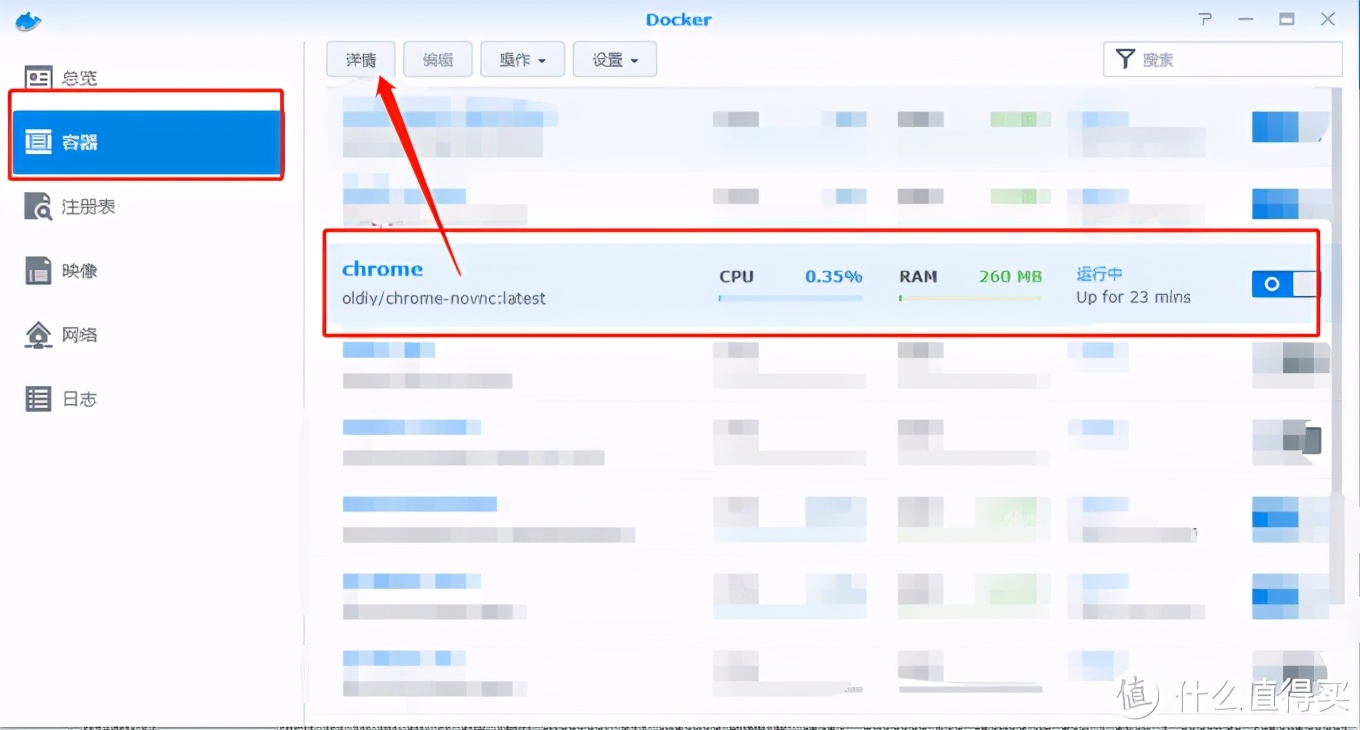
Task: Click the funnel filter icon in search box
Action: (1125, 59)
